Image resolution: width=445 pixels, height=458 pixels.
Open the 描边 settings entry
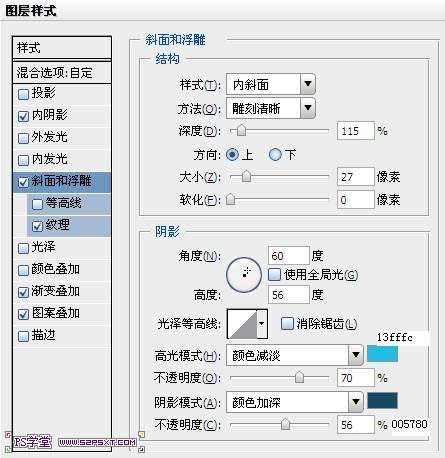pos(43,335)
